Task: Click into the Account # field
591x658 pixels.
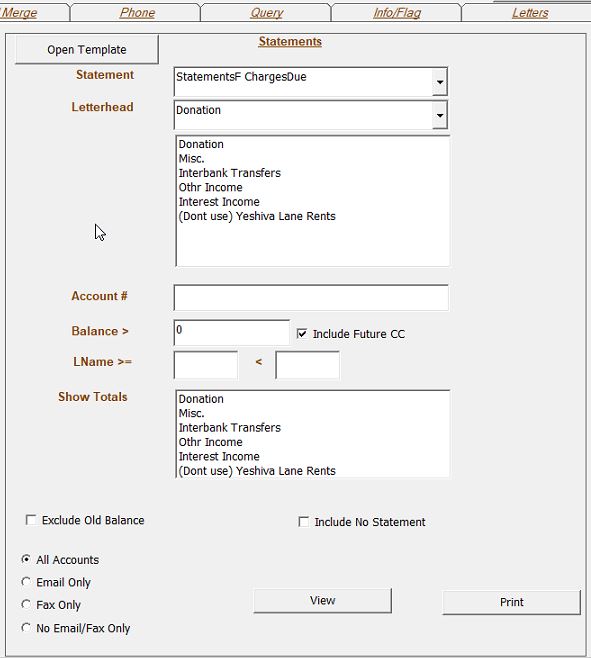Action: pyautogui.click(x=311, y=298)
